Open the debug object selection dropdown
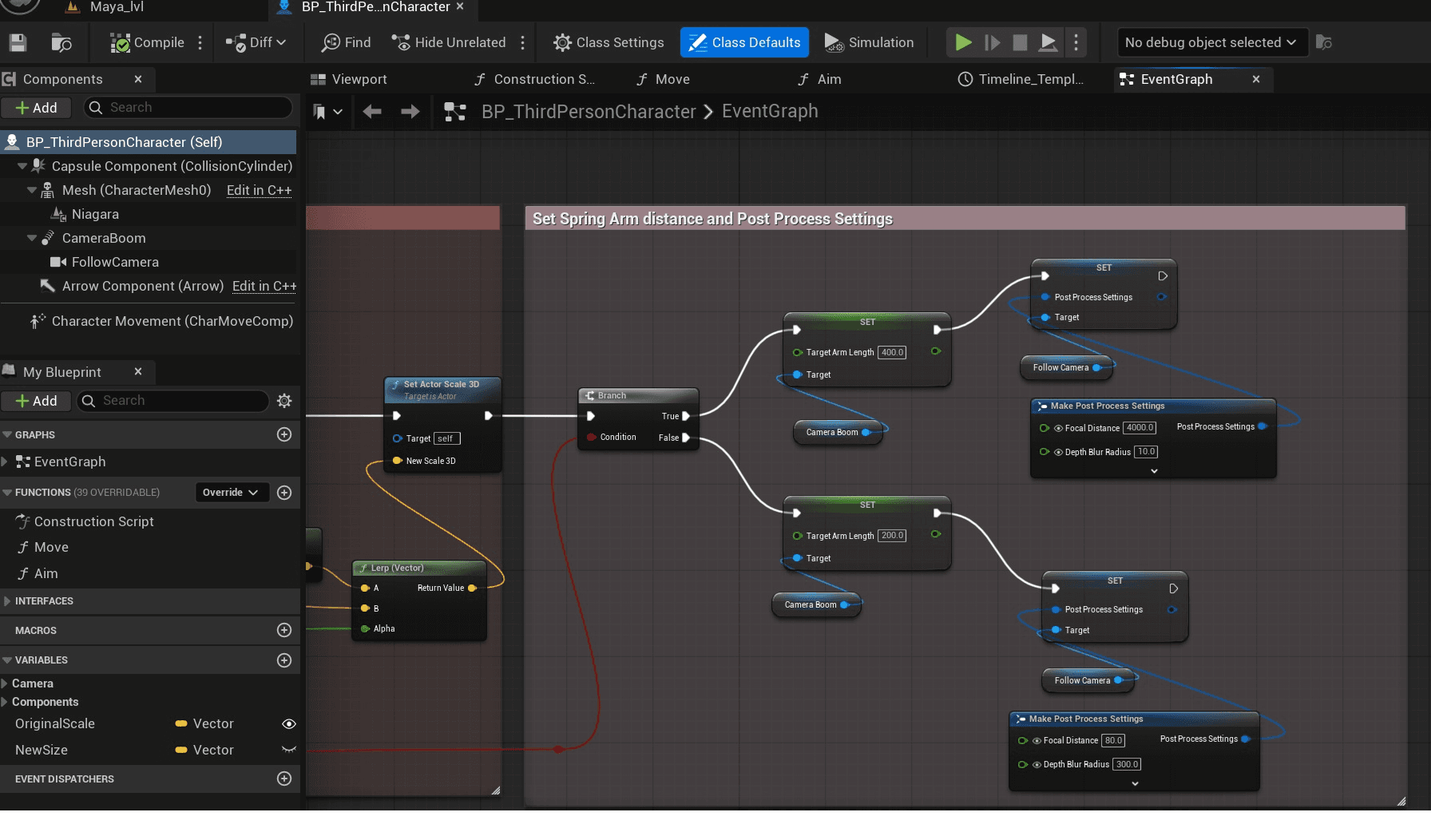The image size is (1431, 840). click(x=1211, y=42)
